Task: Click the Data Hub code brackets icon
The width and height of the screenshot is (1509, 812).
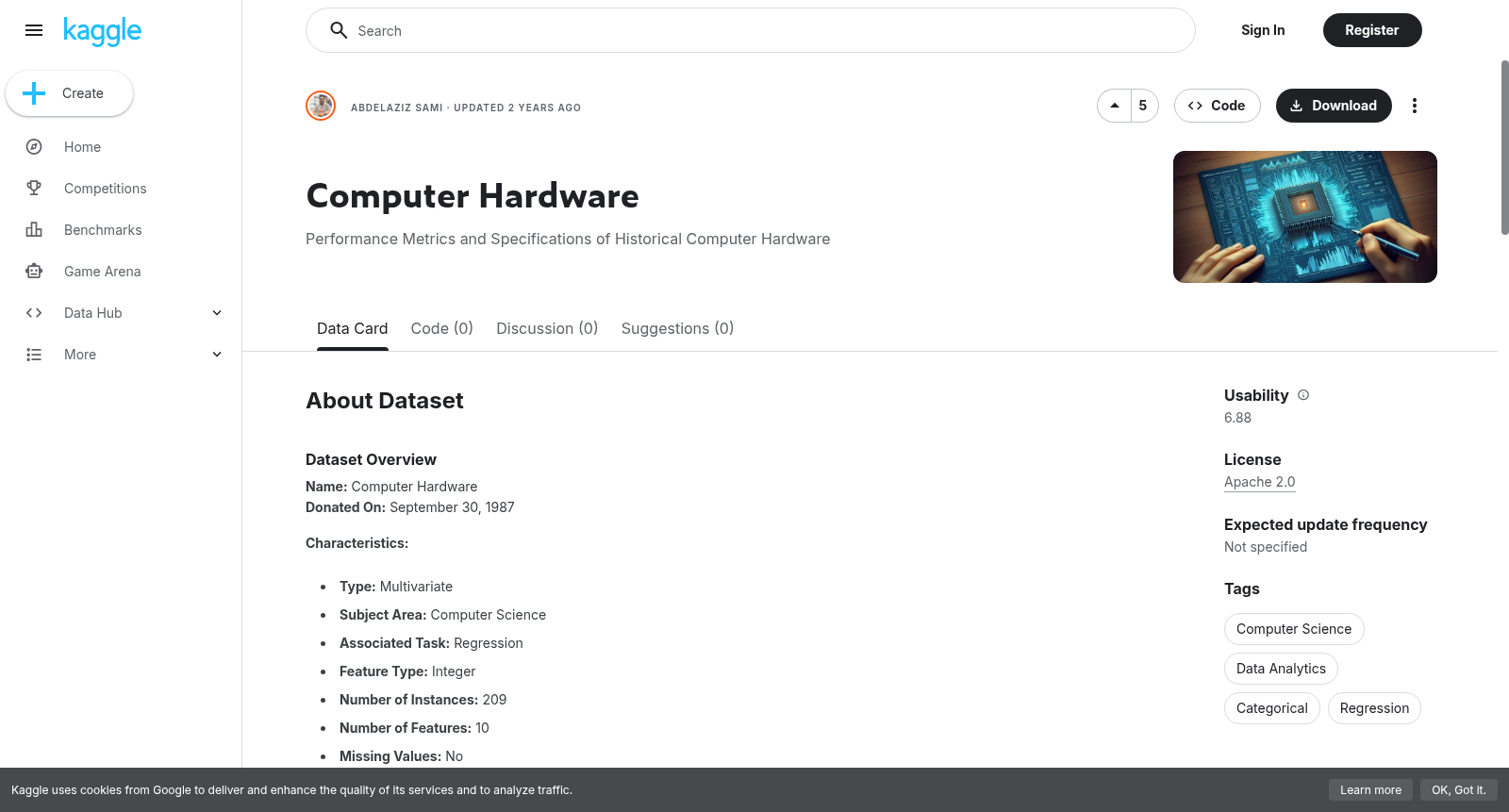Action: (34, 313)
